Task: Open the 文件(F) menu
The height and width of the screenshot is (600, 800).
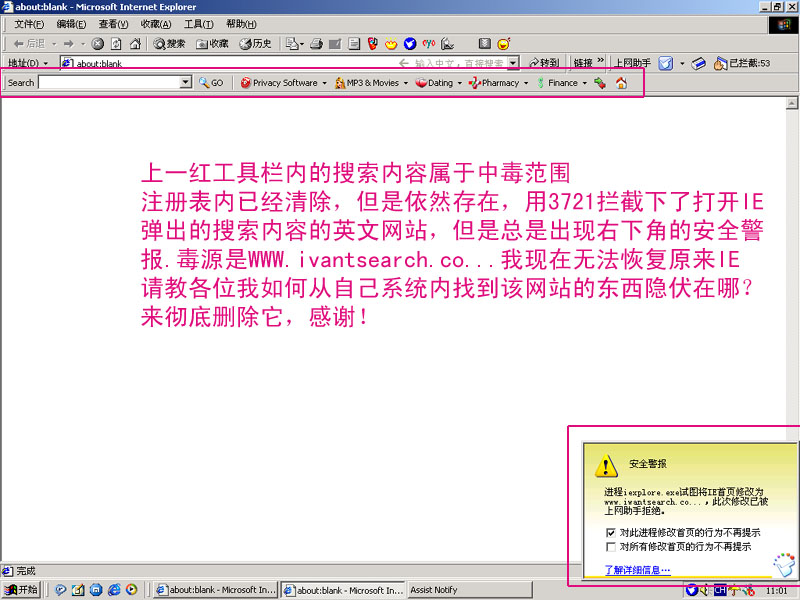Action: coord(29,24)
